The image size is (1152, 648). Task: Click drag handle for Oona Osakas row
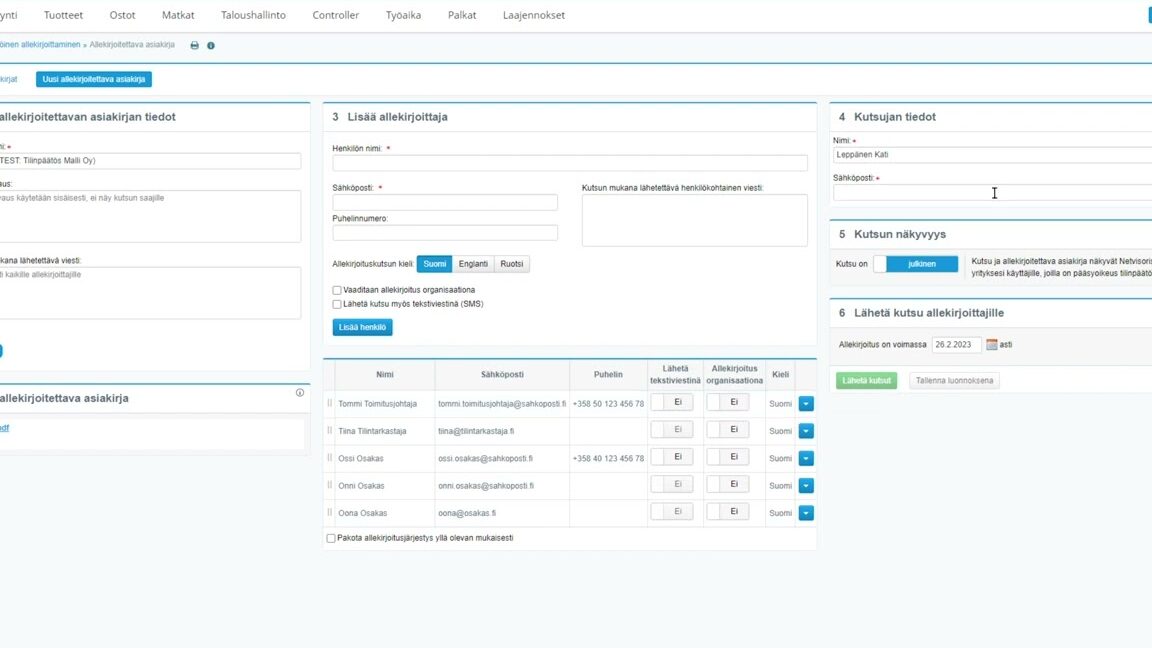[329, 513]
